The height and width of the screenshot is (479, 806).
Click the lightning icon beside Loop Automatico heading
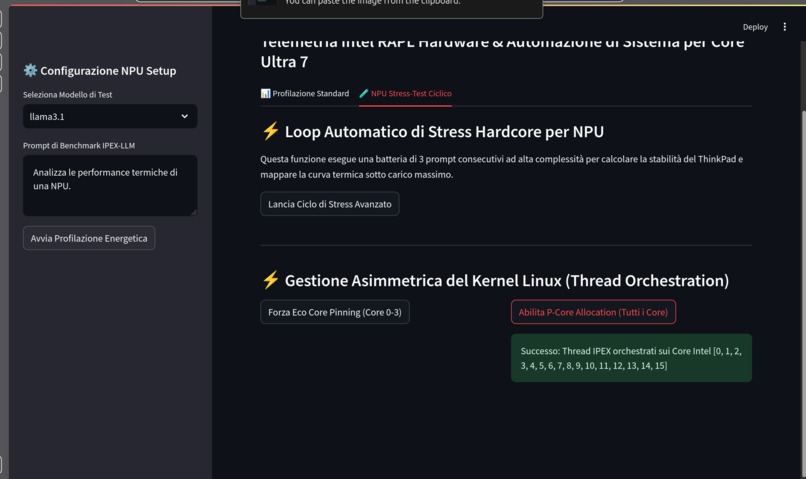[x=270, y=131]
